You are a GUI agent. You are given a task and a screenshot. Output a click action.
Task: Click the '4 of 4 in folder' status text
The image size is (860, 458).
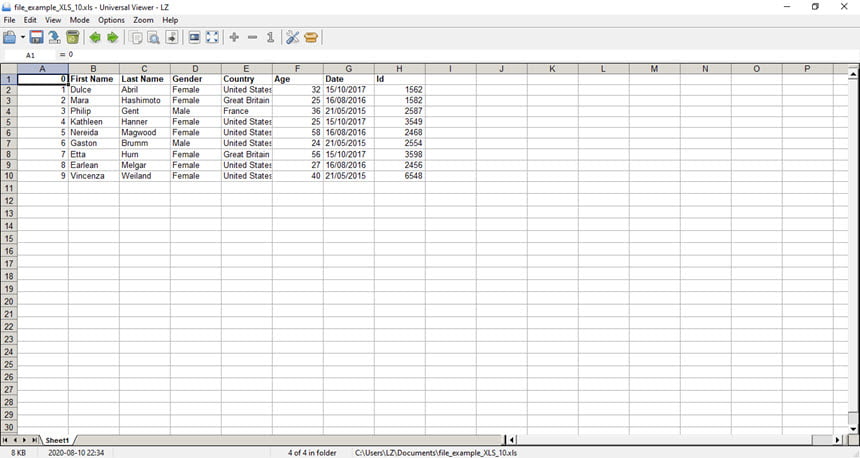tap(312, 453)
